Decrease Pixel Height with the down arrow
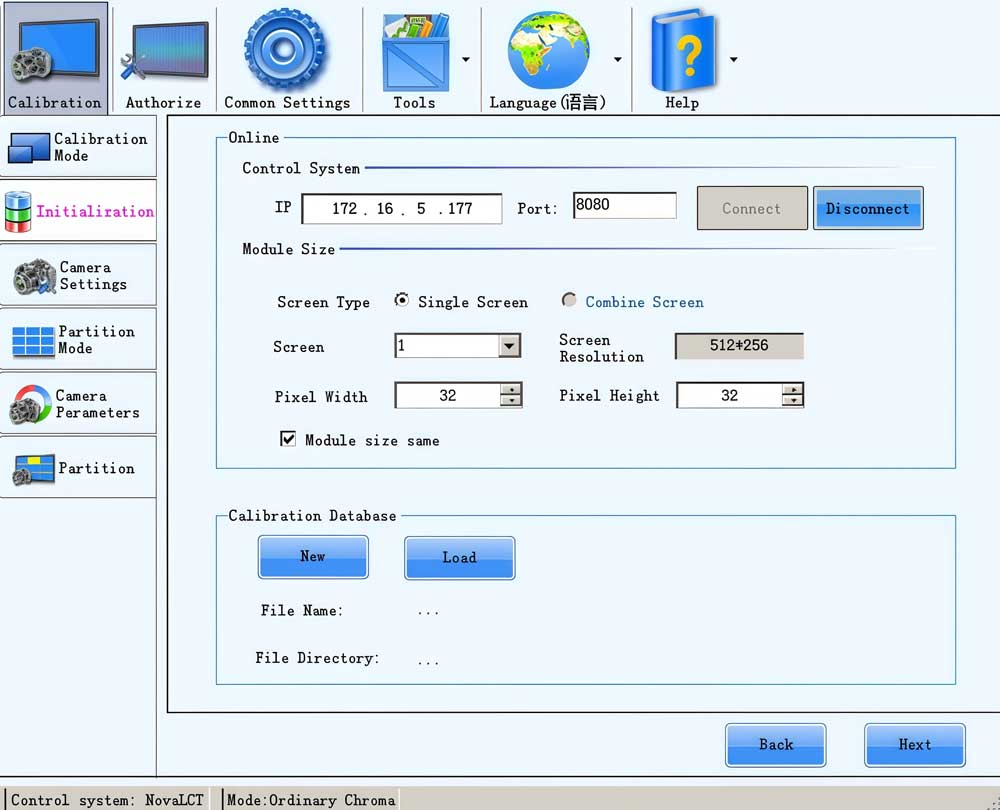The image size is (1000, 810). click(792, 401)
